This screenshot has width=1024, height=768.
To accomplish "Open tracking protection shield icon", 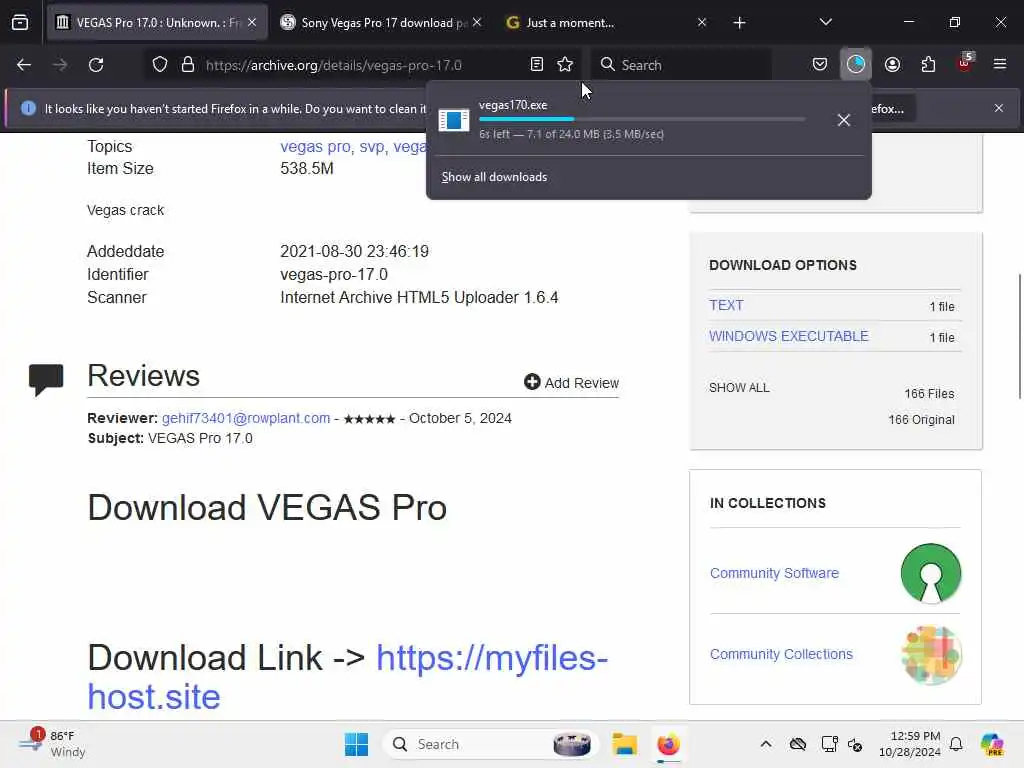I will point(160,65).
